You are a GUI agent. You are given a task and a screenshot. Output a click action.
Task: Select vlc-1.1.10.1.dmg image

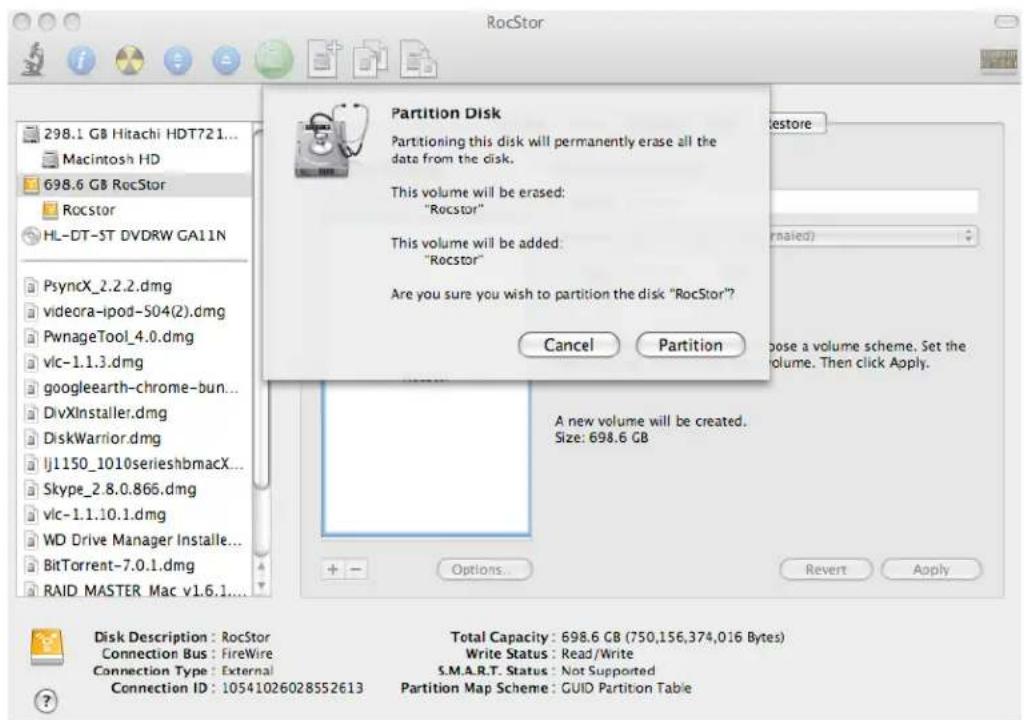[x=134, y=515]
